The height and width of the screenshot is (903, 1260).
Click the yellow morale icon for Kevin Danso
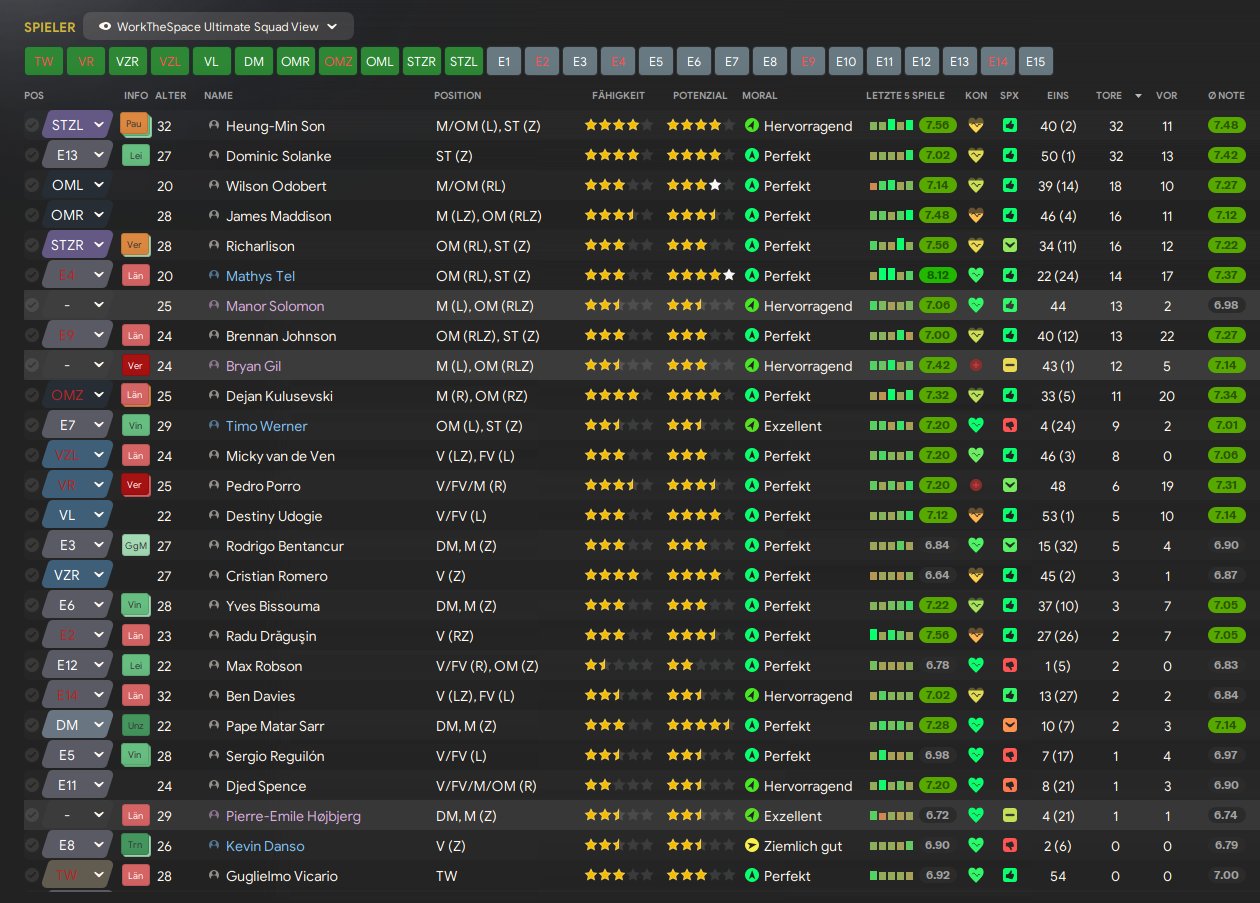[x=752, y=846]
